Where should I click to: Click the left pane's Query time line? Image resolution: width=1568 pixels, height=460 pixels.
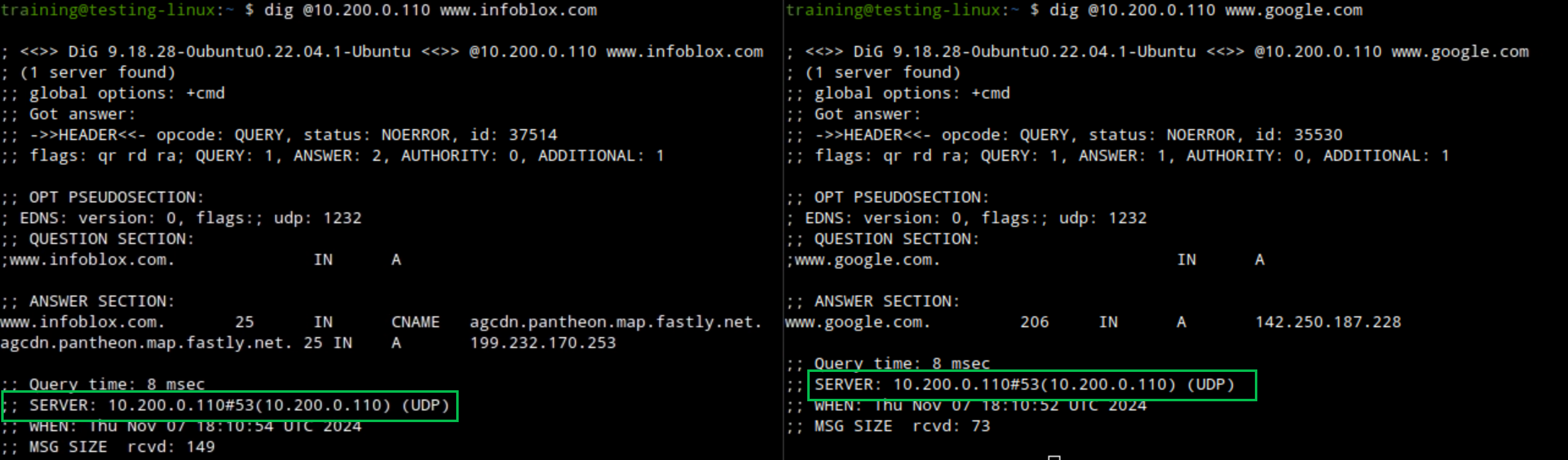116,384
